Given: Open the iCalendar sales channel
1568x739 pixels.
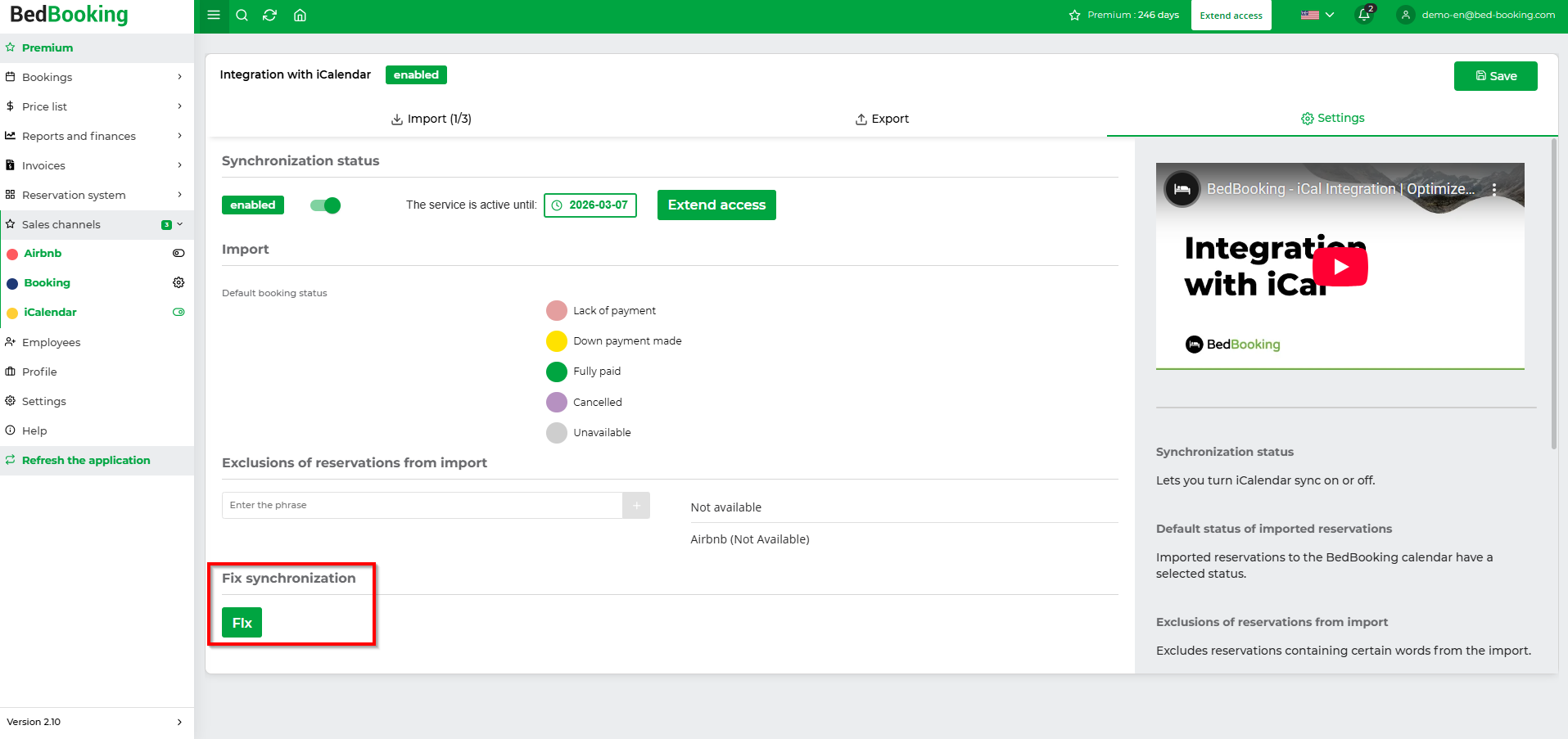Looking at the screenshot, I should coord(50,312).
